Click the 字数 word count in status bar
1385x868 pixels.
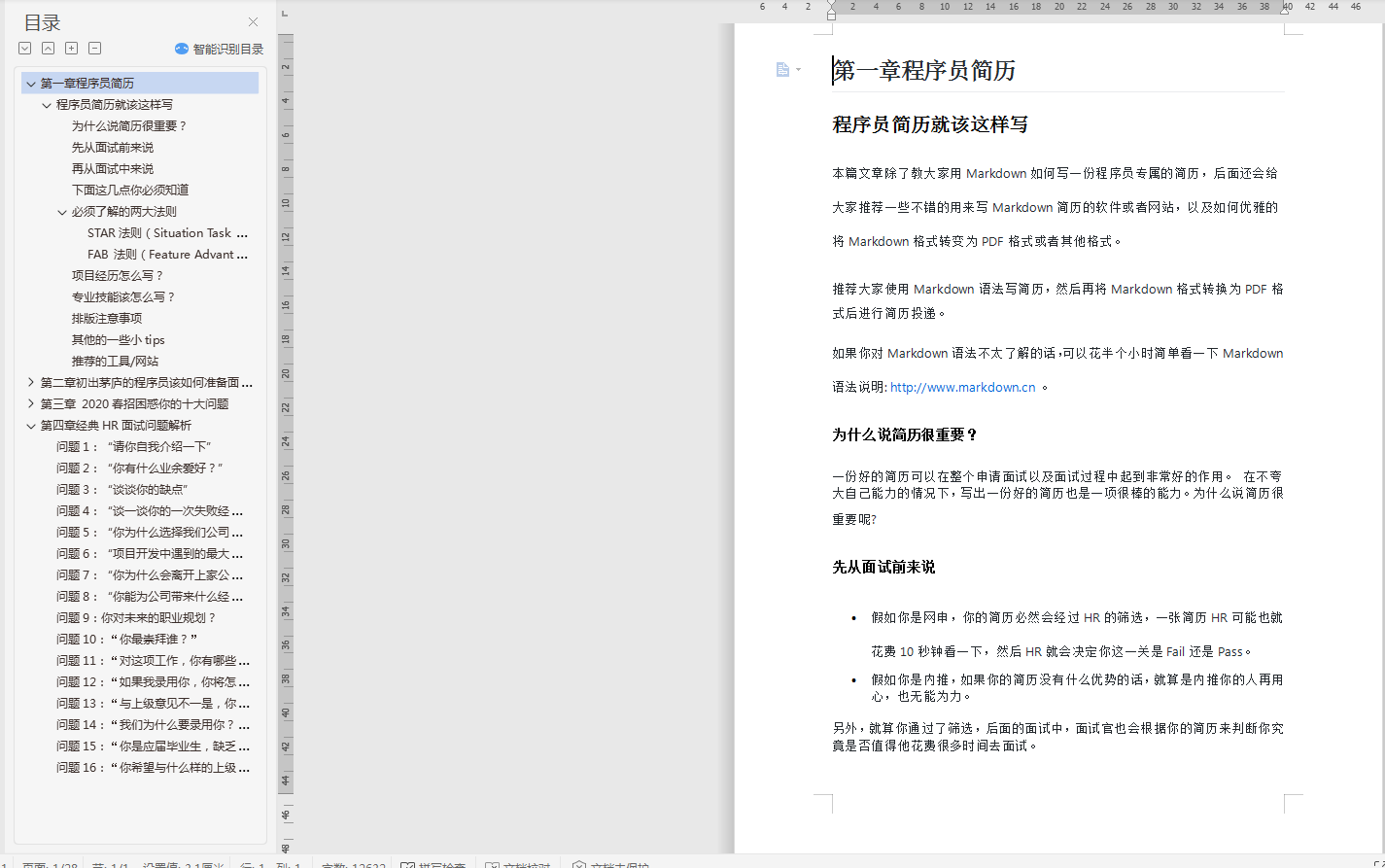(x=353, y=864)
